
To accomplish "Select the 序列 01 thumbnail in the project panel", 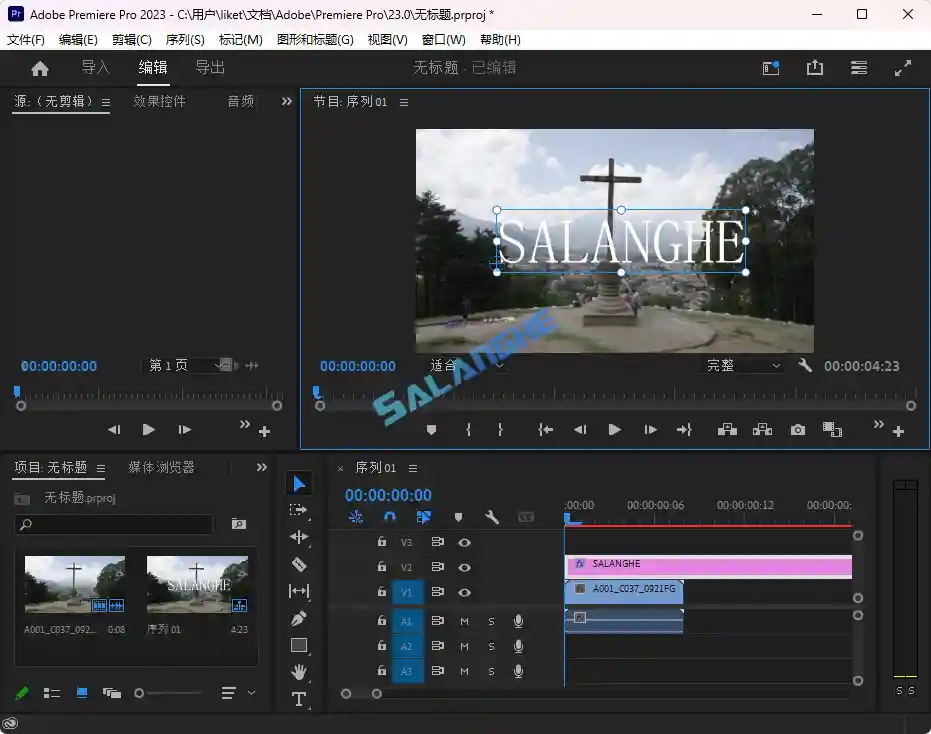I will coord(196,585).
